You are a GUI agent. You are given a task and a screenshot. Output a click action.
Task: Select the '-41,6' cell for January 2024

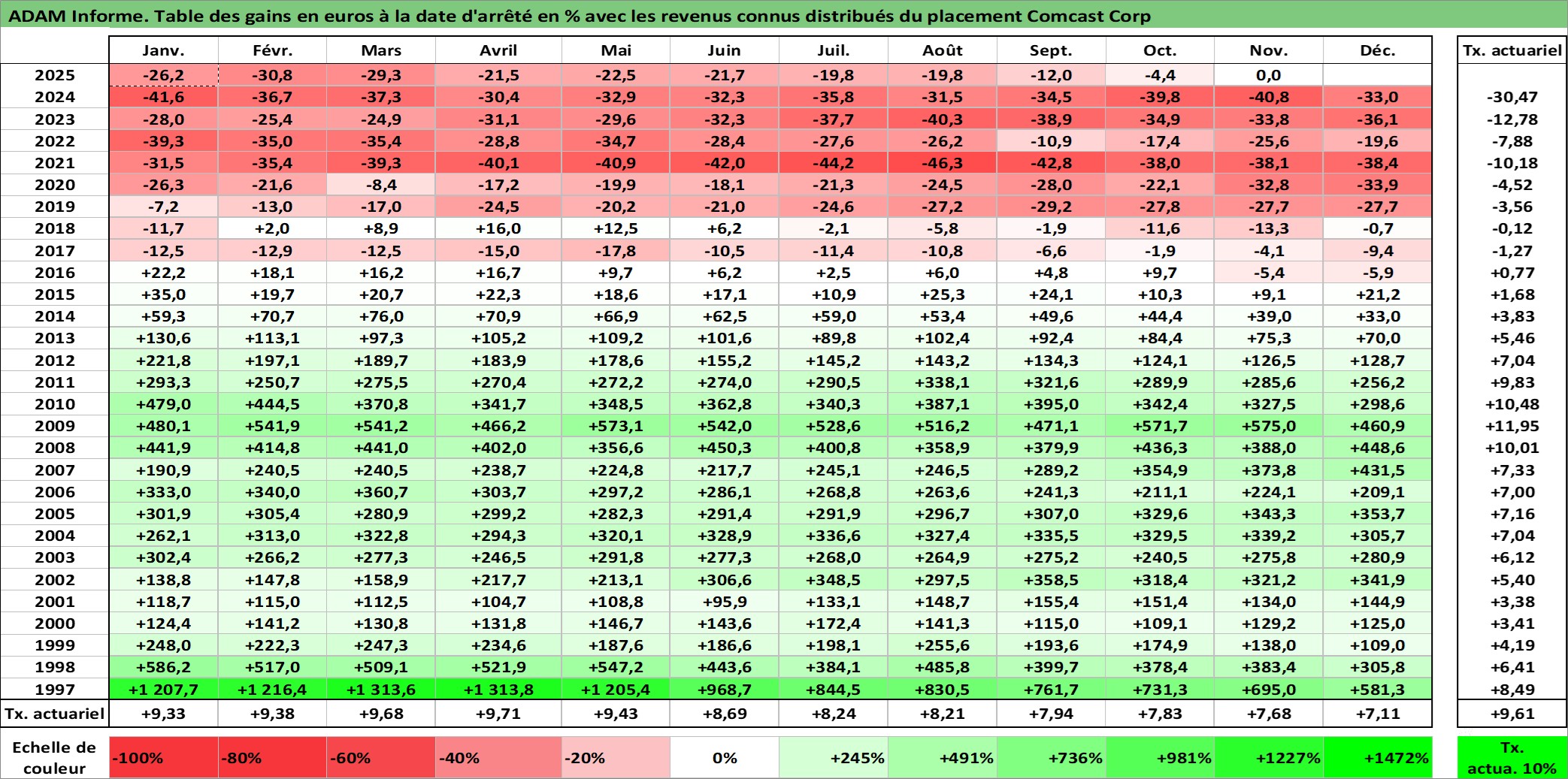point(163,97)
